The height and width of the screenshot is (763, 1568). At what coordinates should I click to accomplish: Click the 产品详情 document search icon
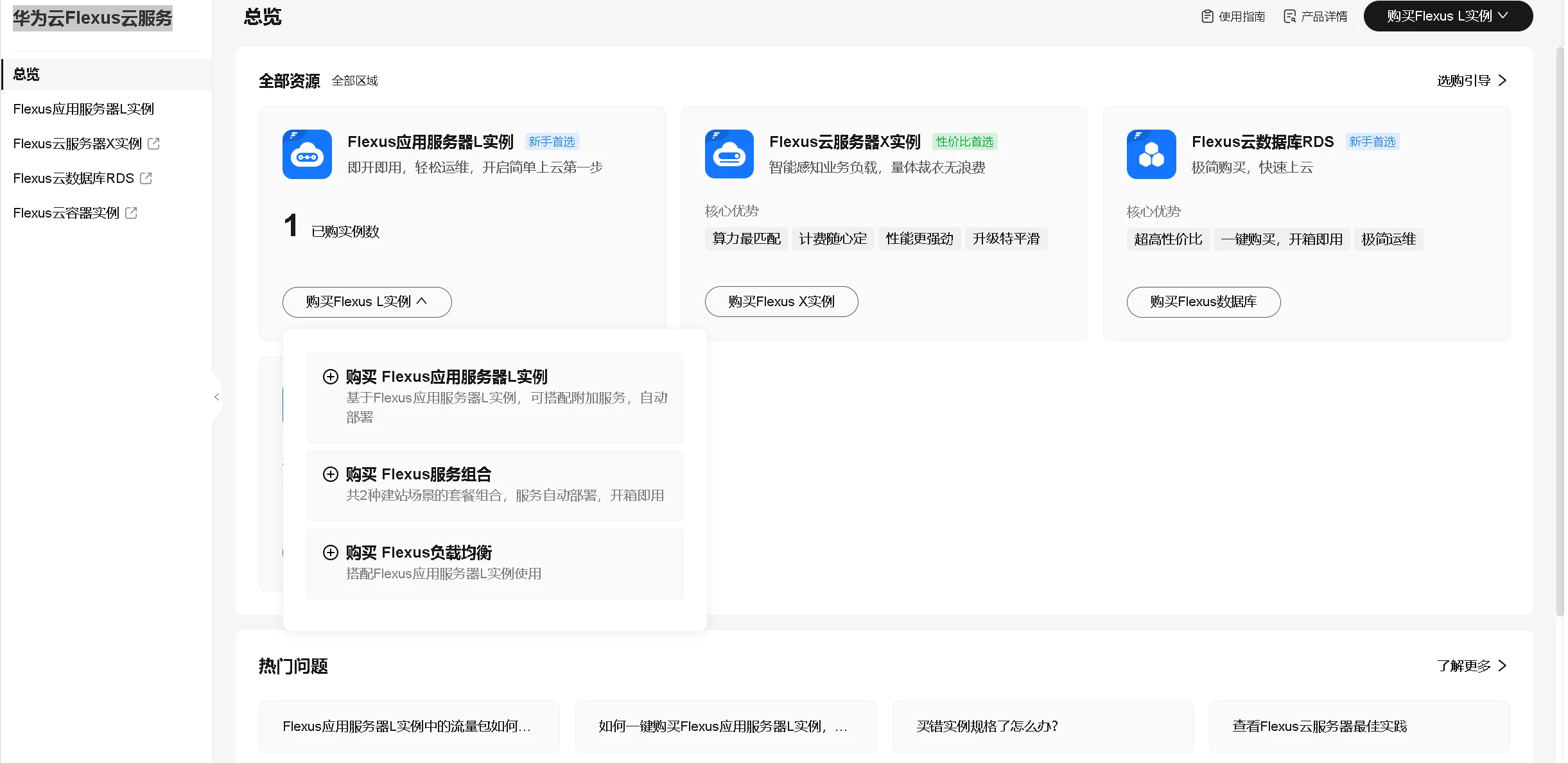[1289, 16]
